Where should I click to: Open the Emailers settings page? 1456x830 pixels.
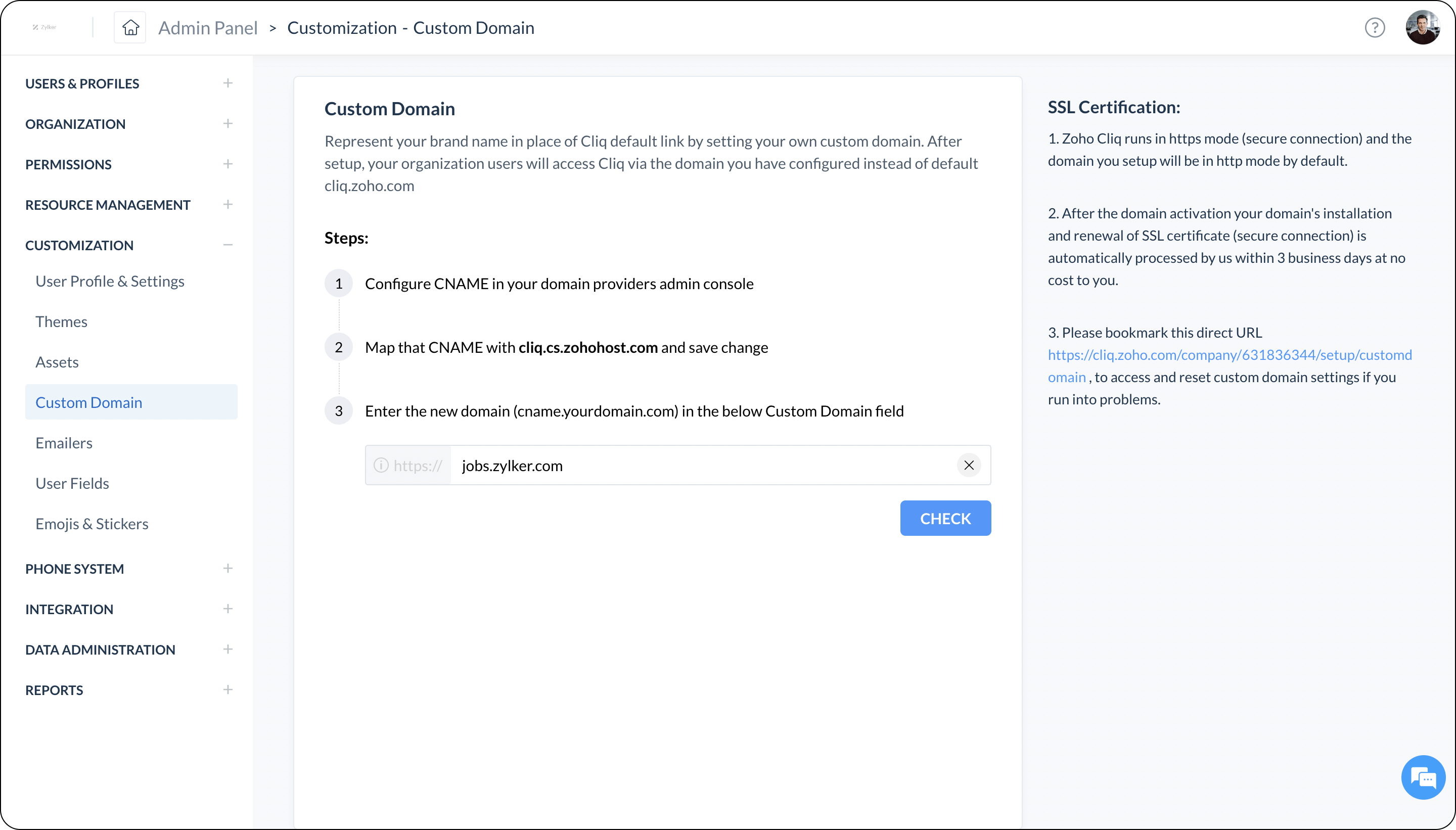click(x=64, y=442)
